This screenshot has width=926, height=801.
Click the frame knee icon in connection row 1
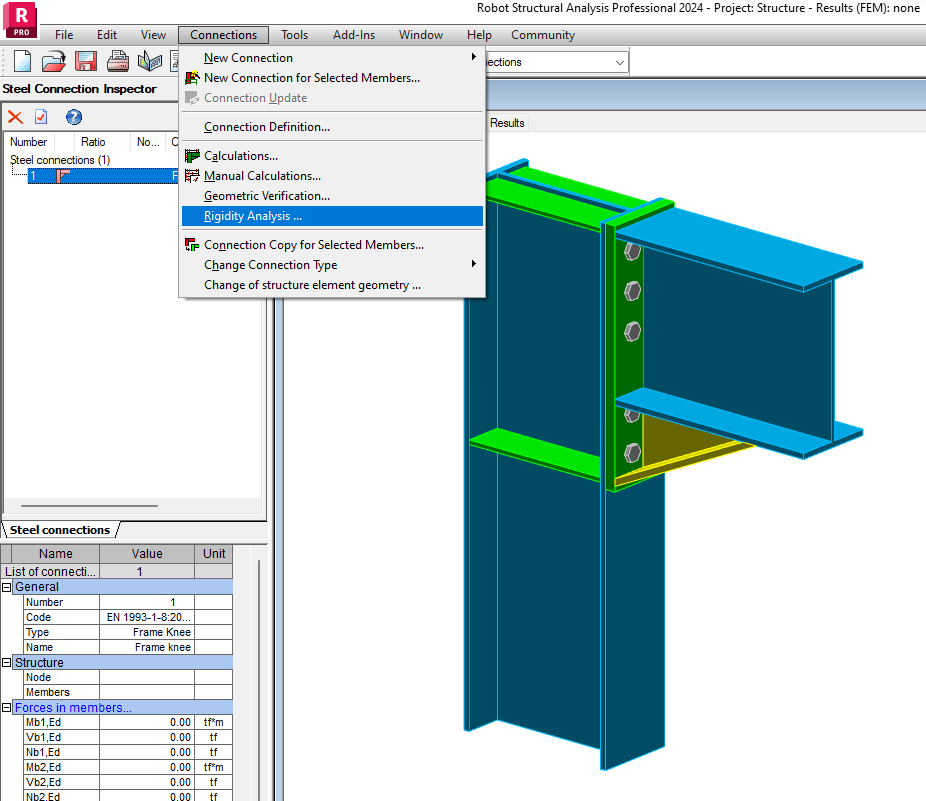point(63,175)
